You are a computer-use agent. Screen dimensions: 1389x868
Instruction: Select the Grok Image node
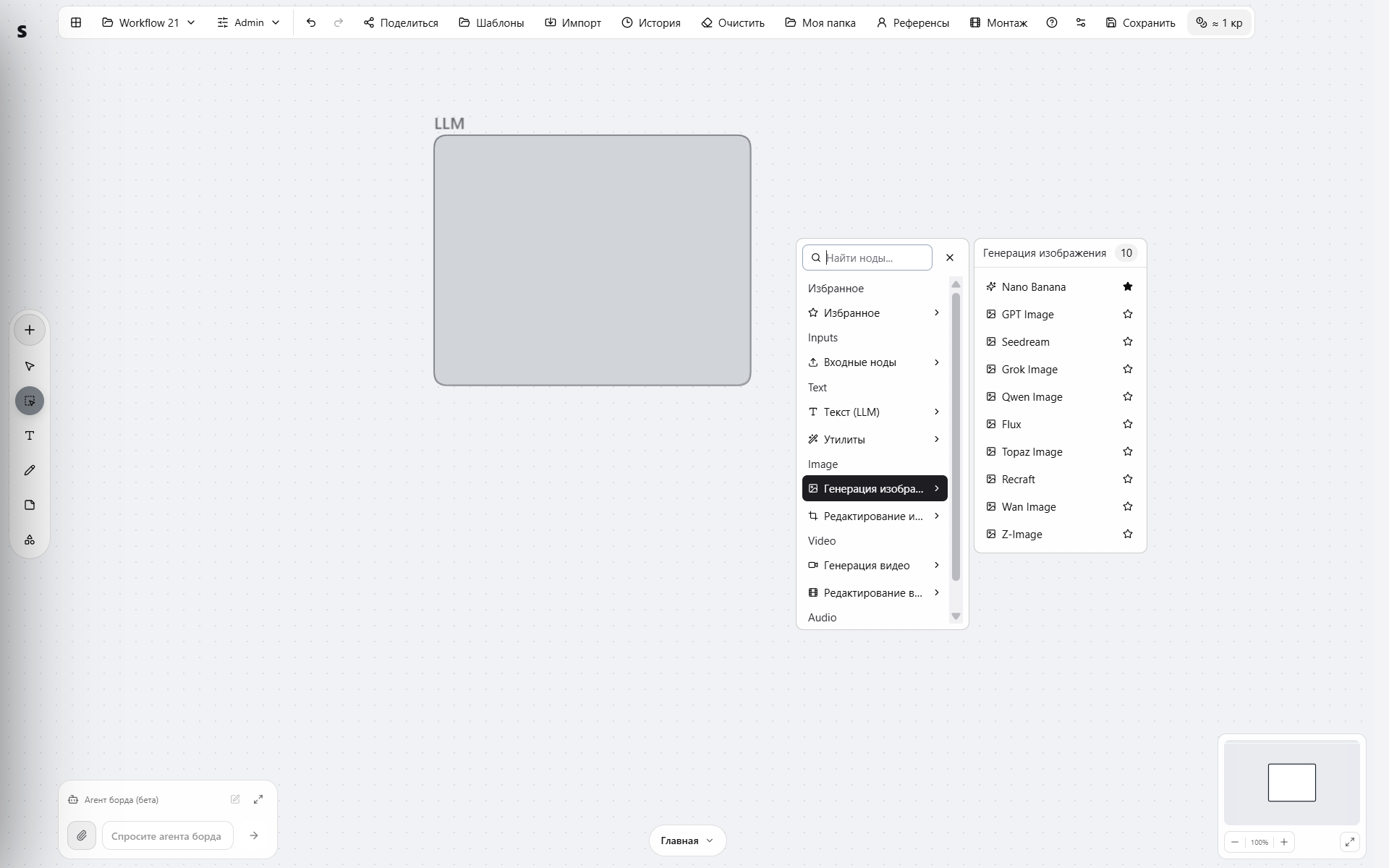click(x=1060, y=370)
